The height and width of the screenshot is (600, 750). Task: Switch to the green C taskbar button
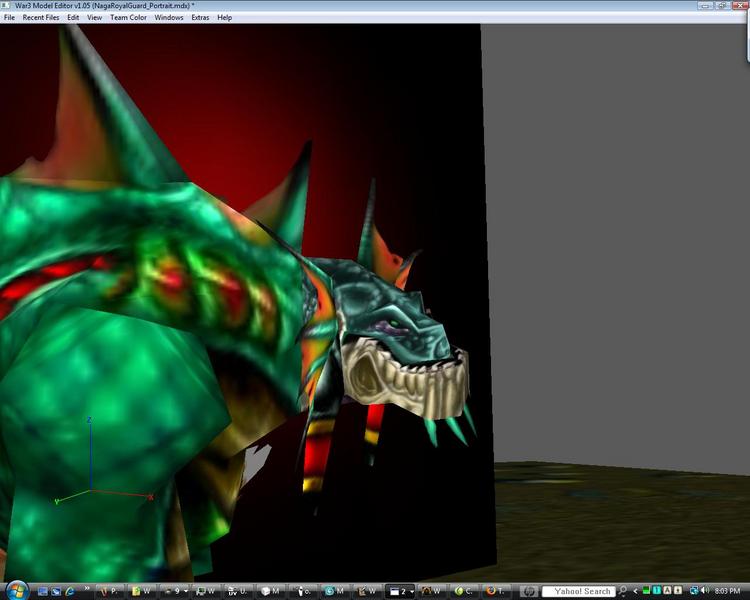pos(464,591)
